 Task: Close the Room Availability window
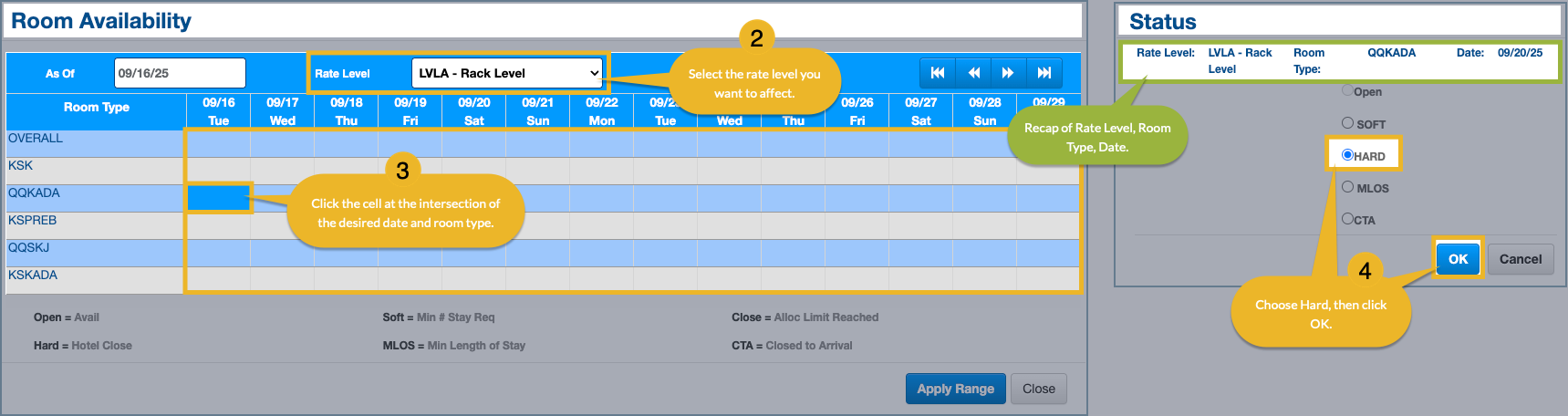[1038, 389]
